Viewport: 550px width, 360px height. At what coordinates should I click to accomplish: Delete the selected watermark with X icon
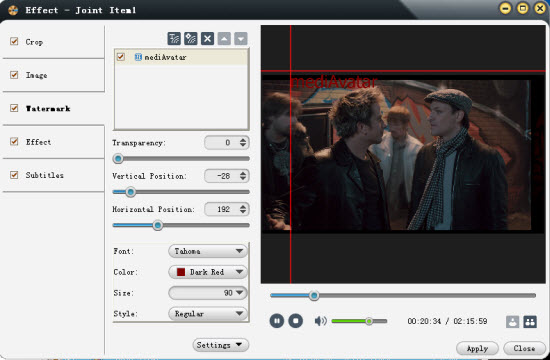point(207,38)
